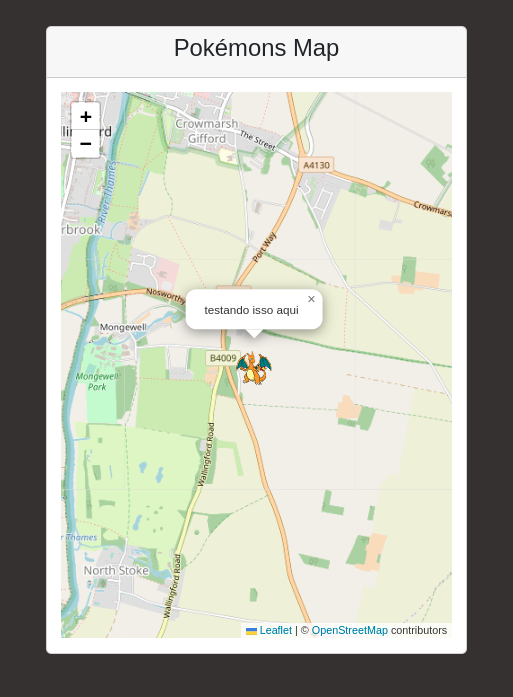
Task: Open the Leaflet link
Action: pos(276,630)
